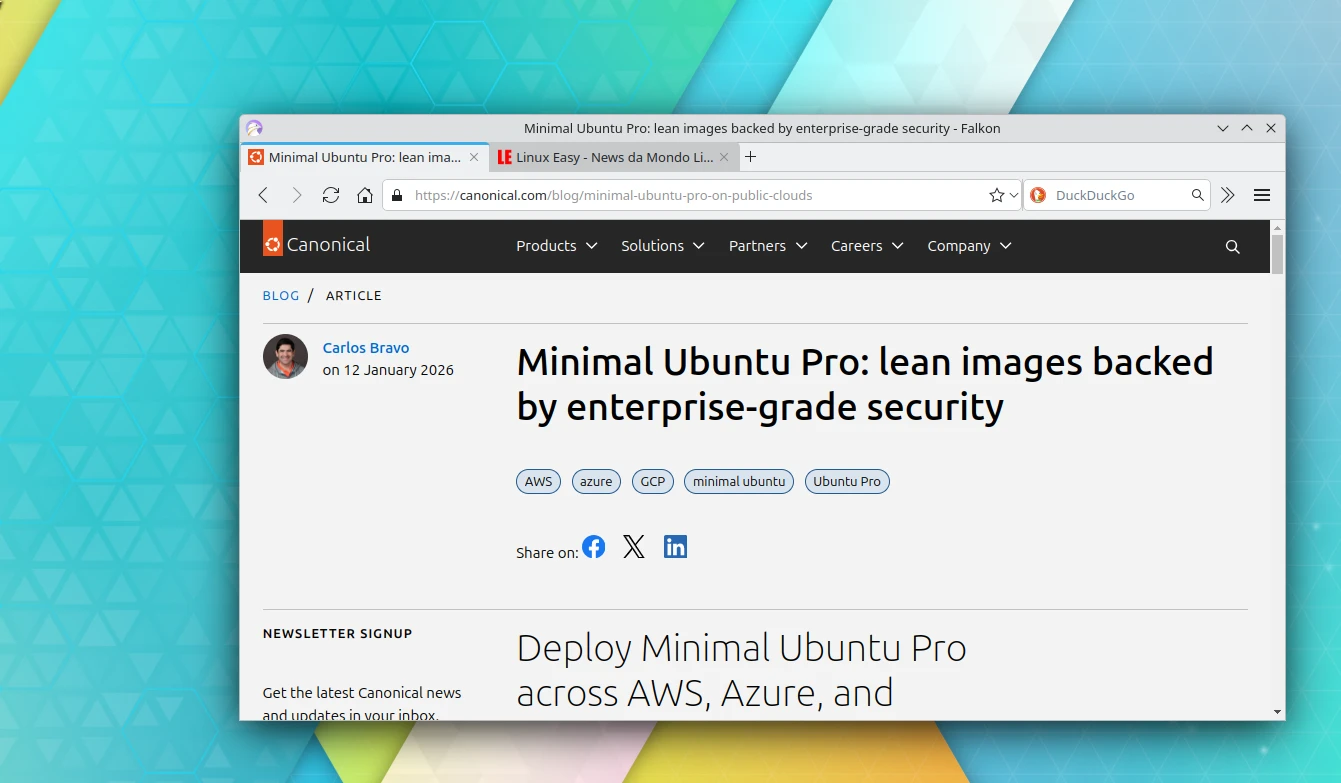This screenshot has height=783, width=1341.
Task: Expand the Company dropdown
Action: [x=967, y=246]
